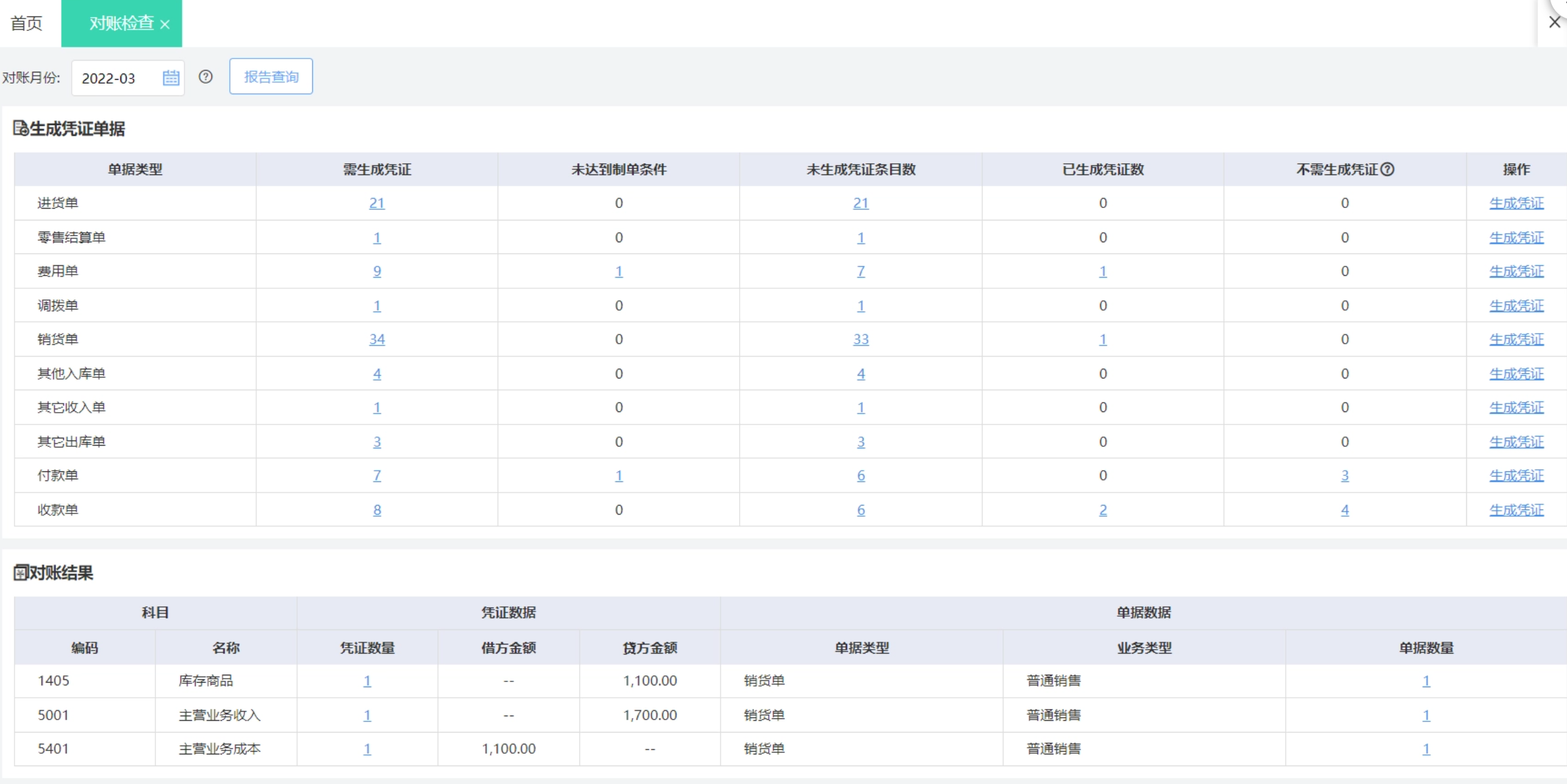Close the 对账检查 tab
The image size is (1567, 784).
[165, 24]
